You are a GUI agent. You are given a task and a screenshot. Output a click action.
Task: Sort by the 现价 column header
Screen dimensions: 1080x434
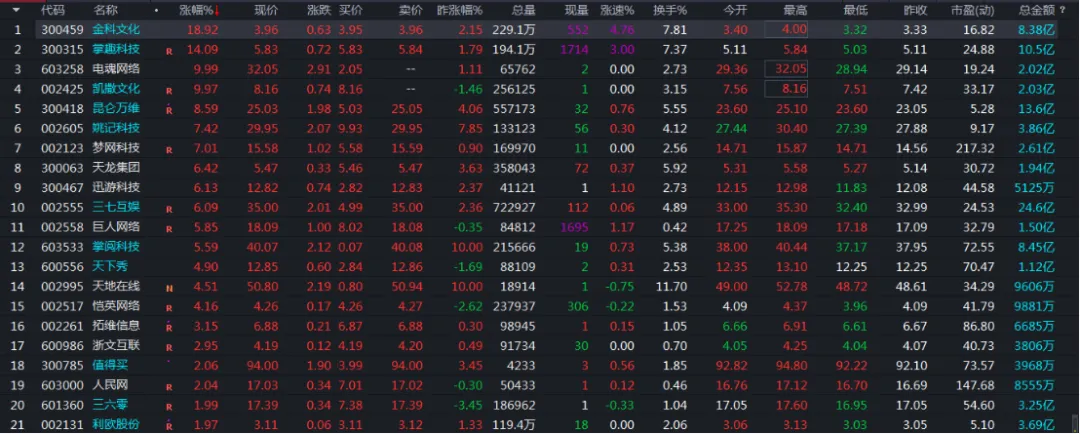pos(266,10)
